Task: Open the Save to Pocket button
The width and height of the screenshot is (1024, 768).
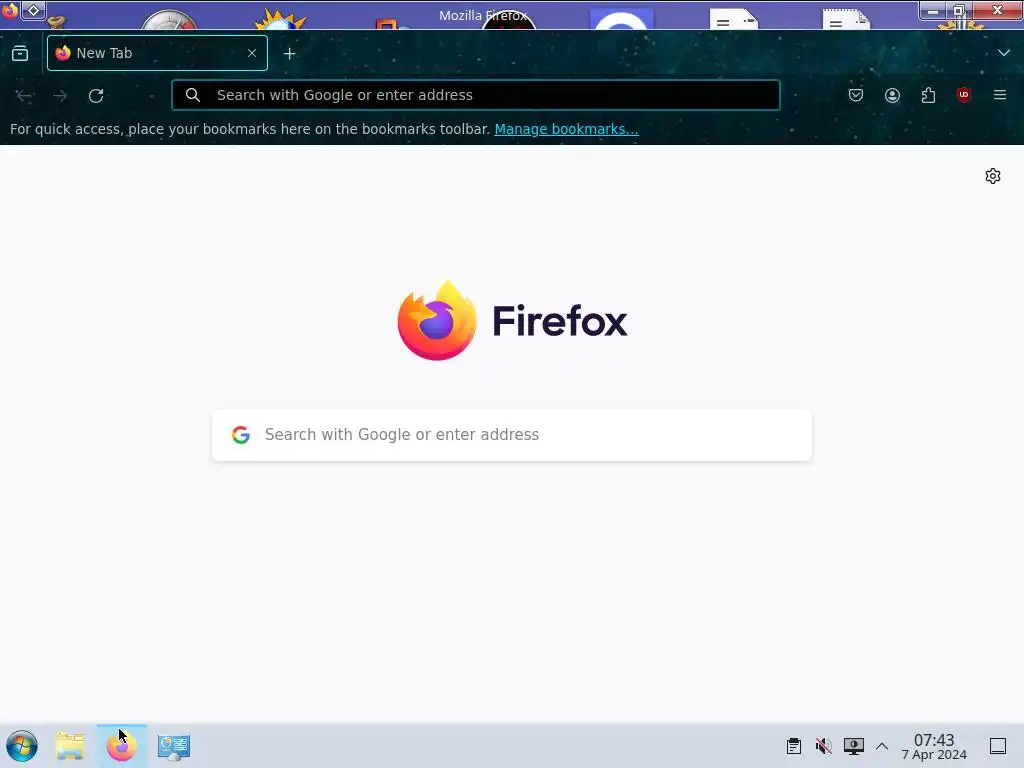Action: click(856, 95)
